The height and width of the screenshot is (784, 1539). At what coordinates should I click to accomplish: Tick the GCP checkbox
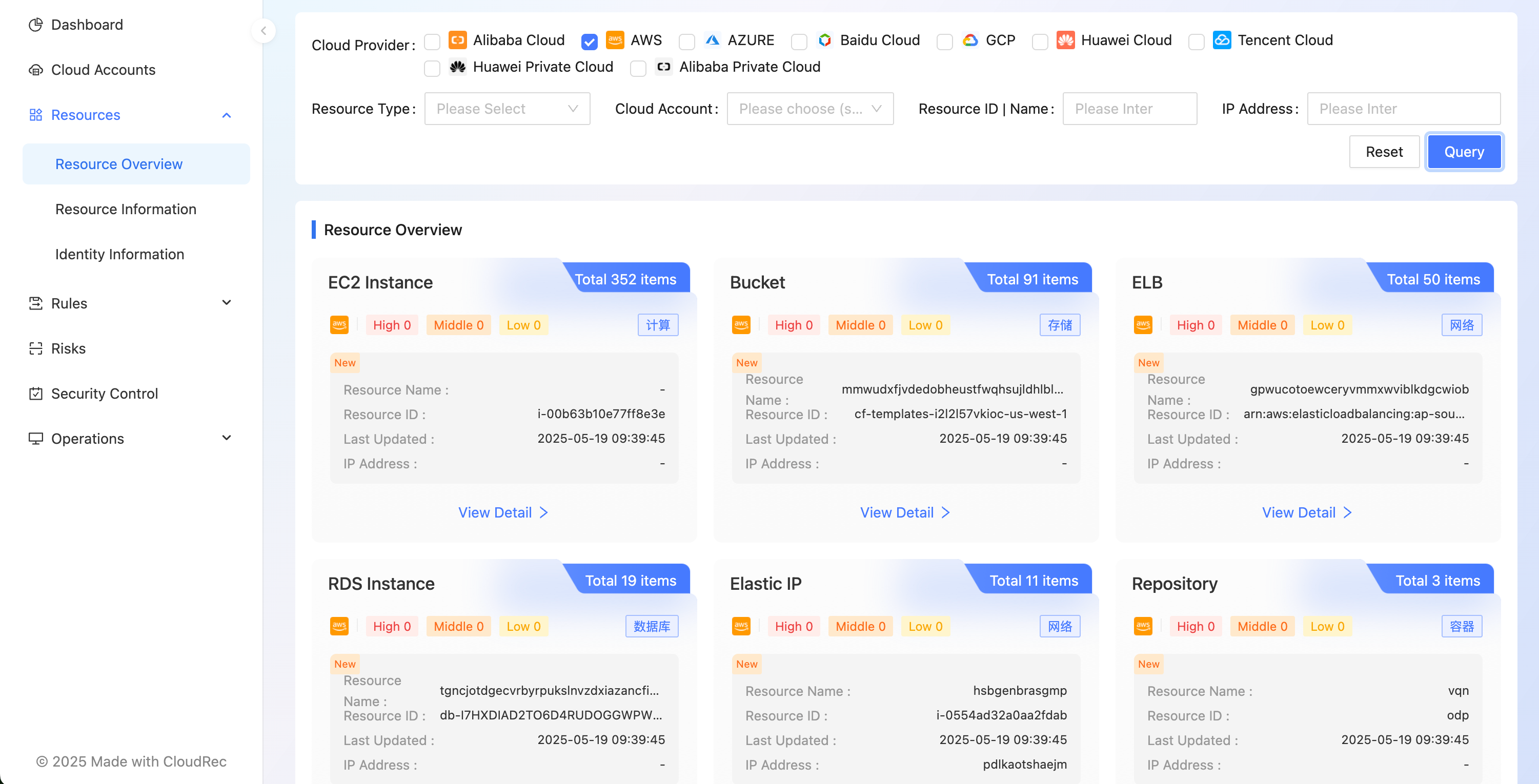click(944, 42)
